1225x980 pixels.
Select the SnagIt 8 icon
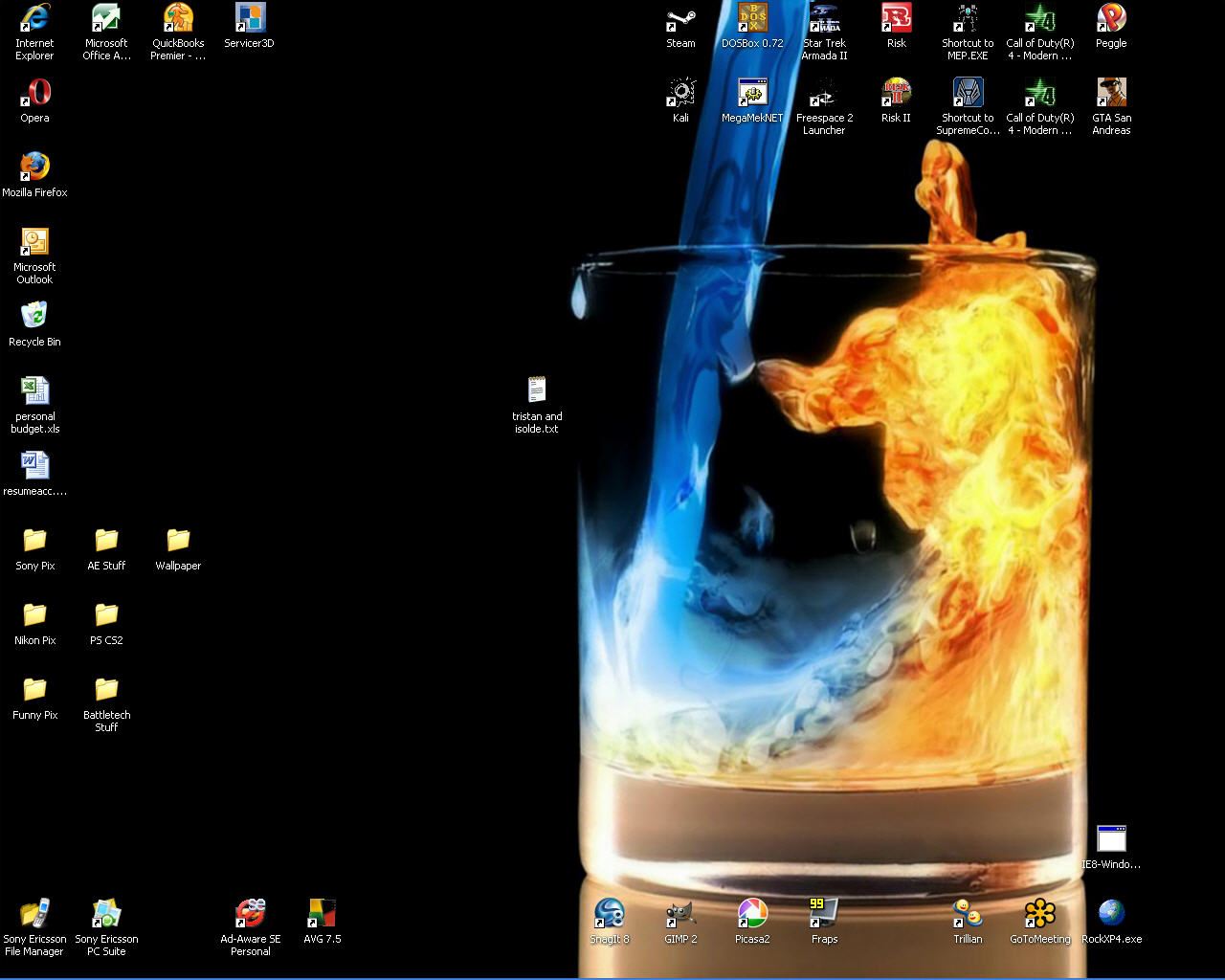pyautogui.click(x=609, y=915)
